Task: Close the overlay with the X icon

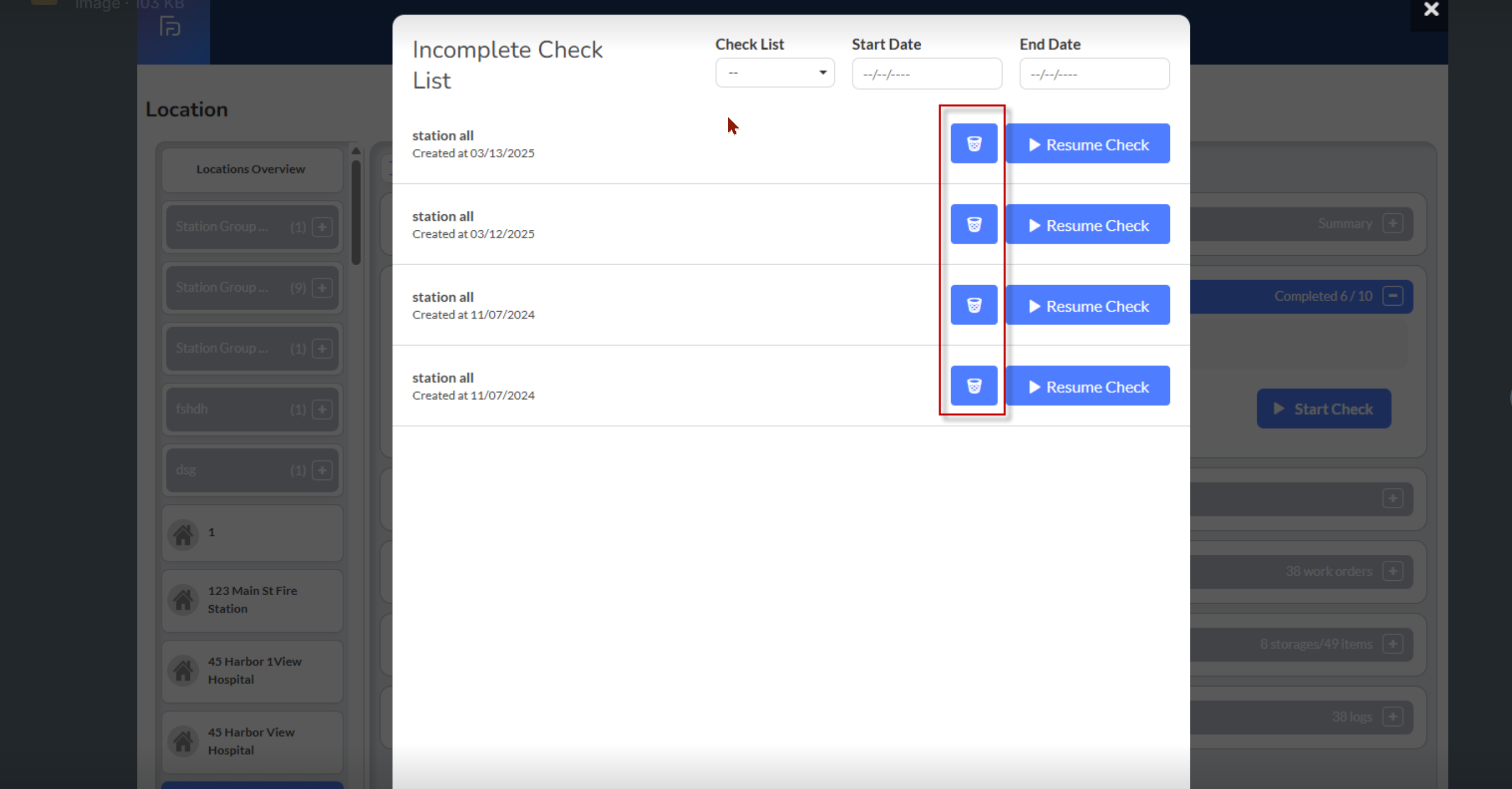Action: pos(1431,9)
